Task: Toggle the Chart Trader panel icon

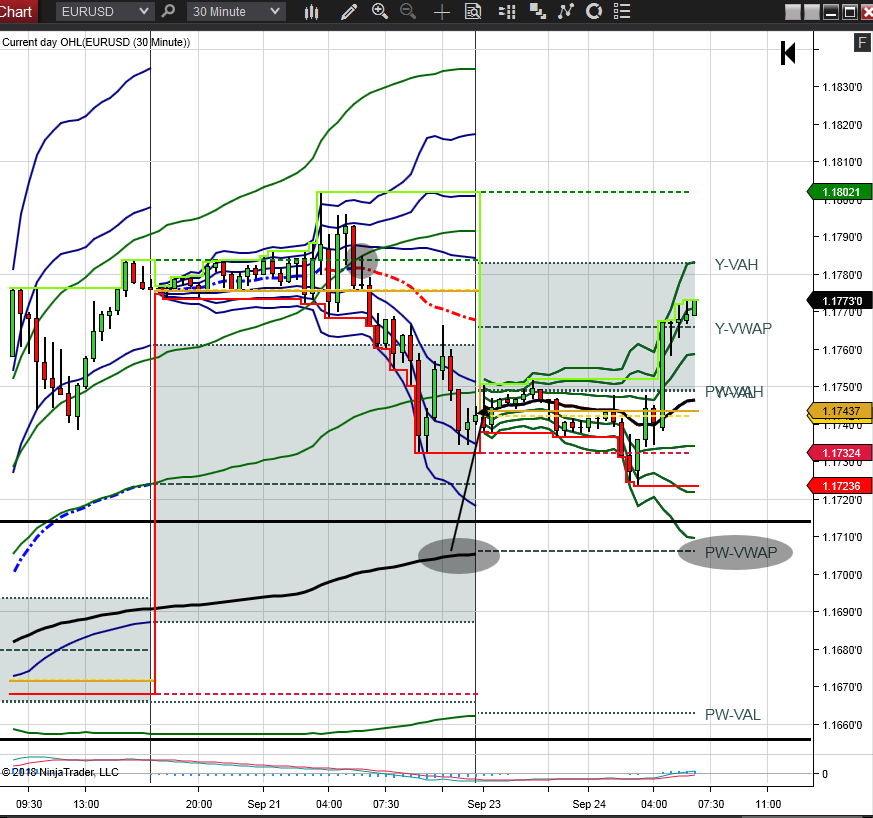Action: [507, 12]
